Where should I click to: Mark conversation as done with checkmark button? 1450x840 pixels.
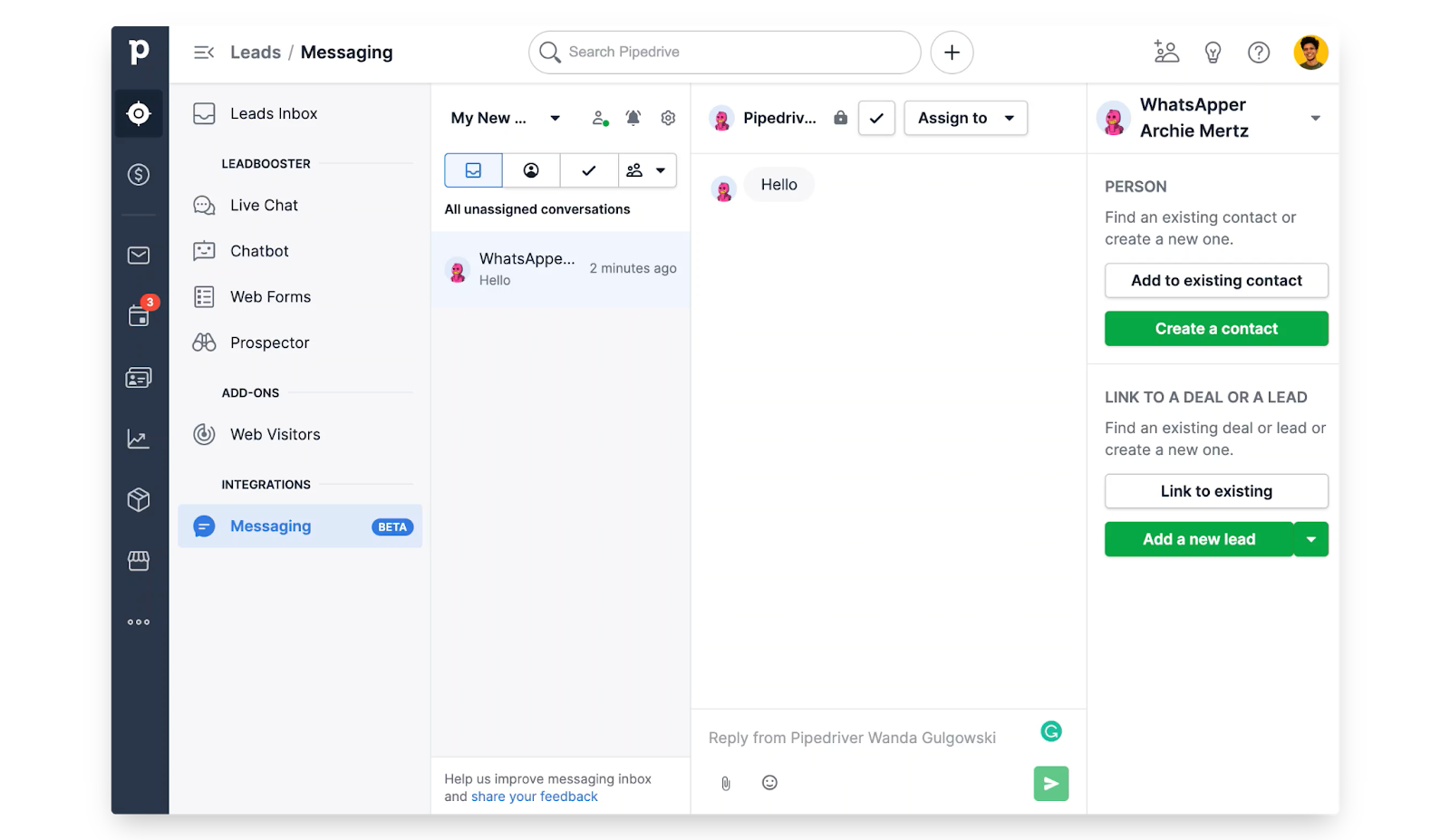876,118
